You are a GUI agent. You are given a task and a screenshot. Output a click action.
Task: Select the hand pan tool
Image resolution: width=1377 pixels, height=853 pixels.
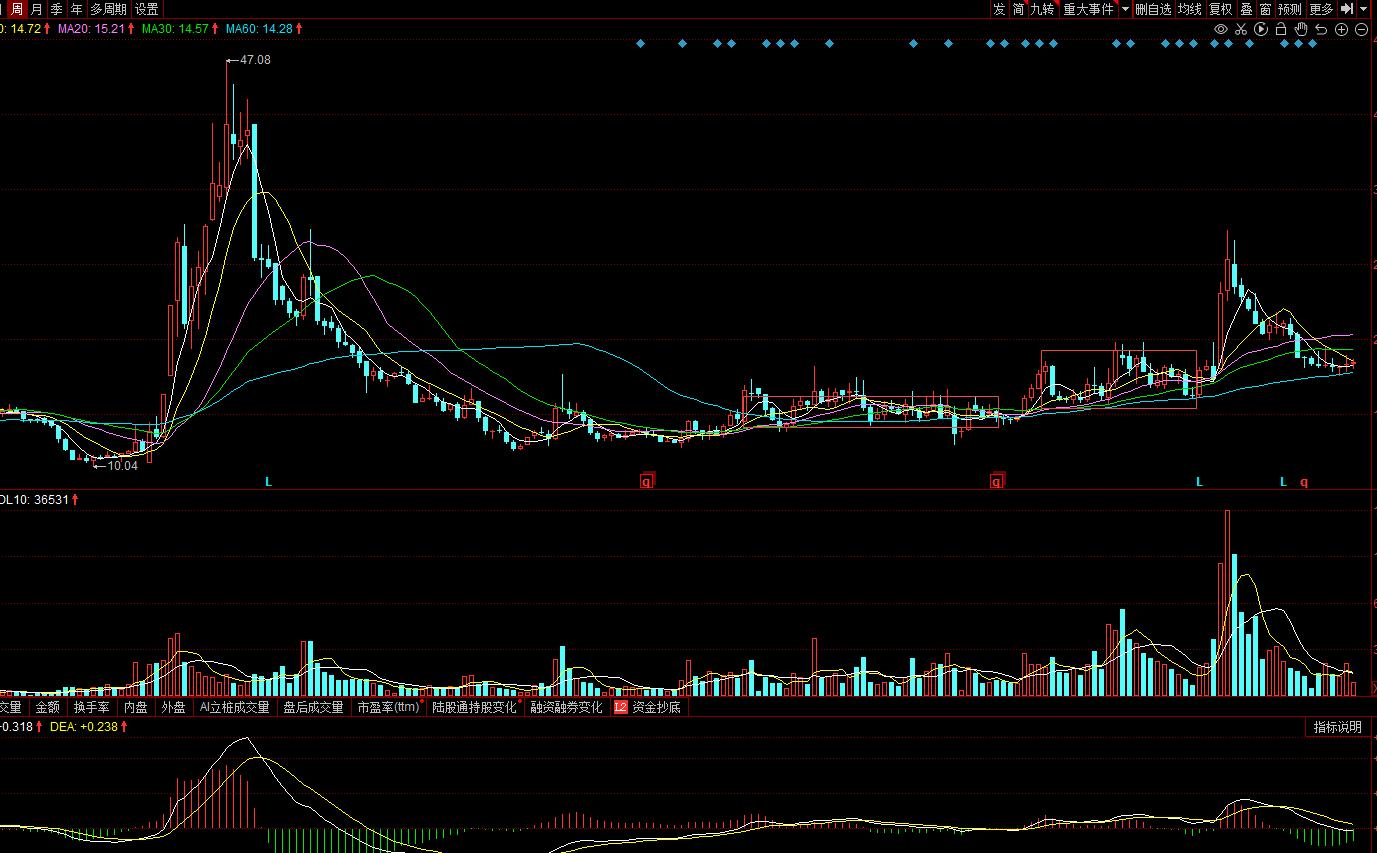(1301, 30)
